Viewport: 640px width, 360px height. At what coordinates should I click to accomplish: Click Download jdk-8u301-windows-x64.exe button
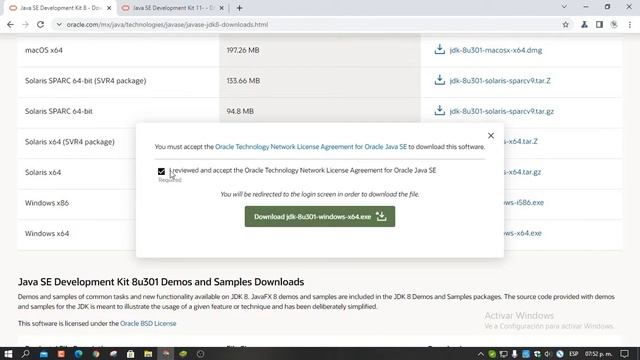320,216
